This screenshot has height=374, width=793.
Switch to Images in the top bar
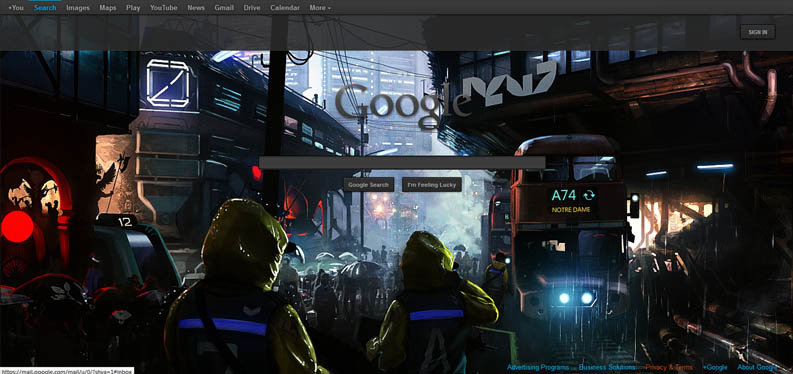click(x=78, y=8)
